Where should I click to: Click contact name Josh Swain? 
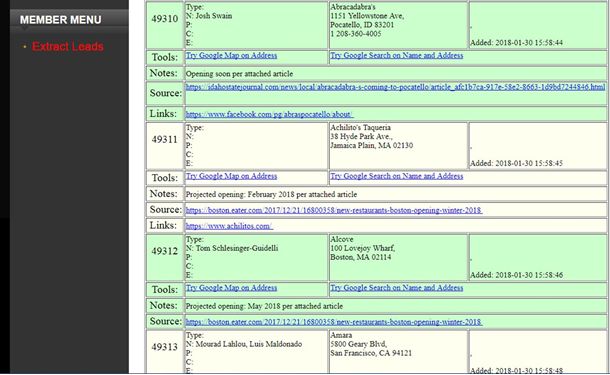pos(214,16)
